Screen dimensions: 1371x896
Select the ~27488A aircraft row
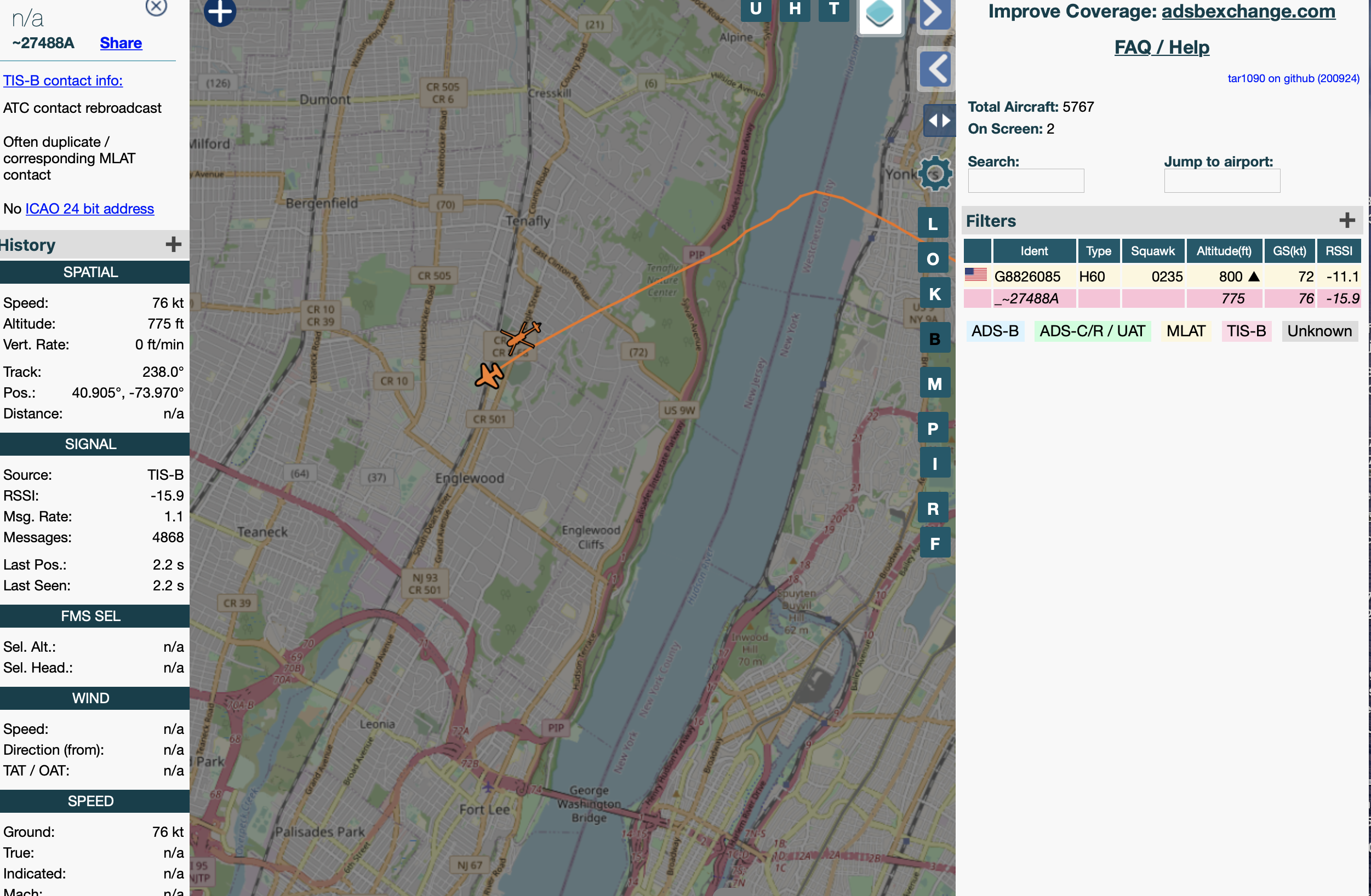coord(1162,298)
